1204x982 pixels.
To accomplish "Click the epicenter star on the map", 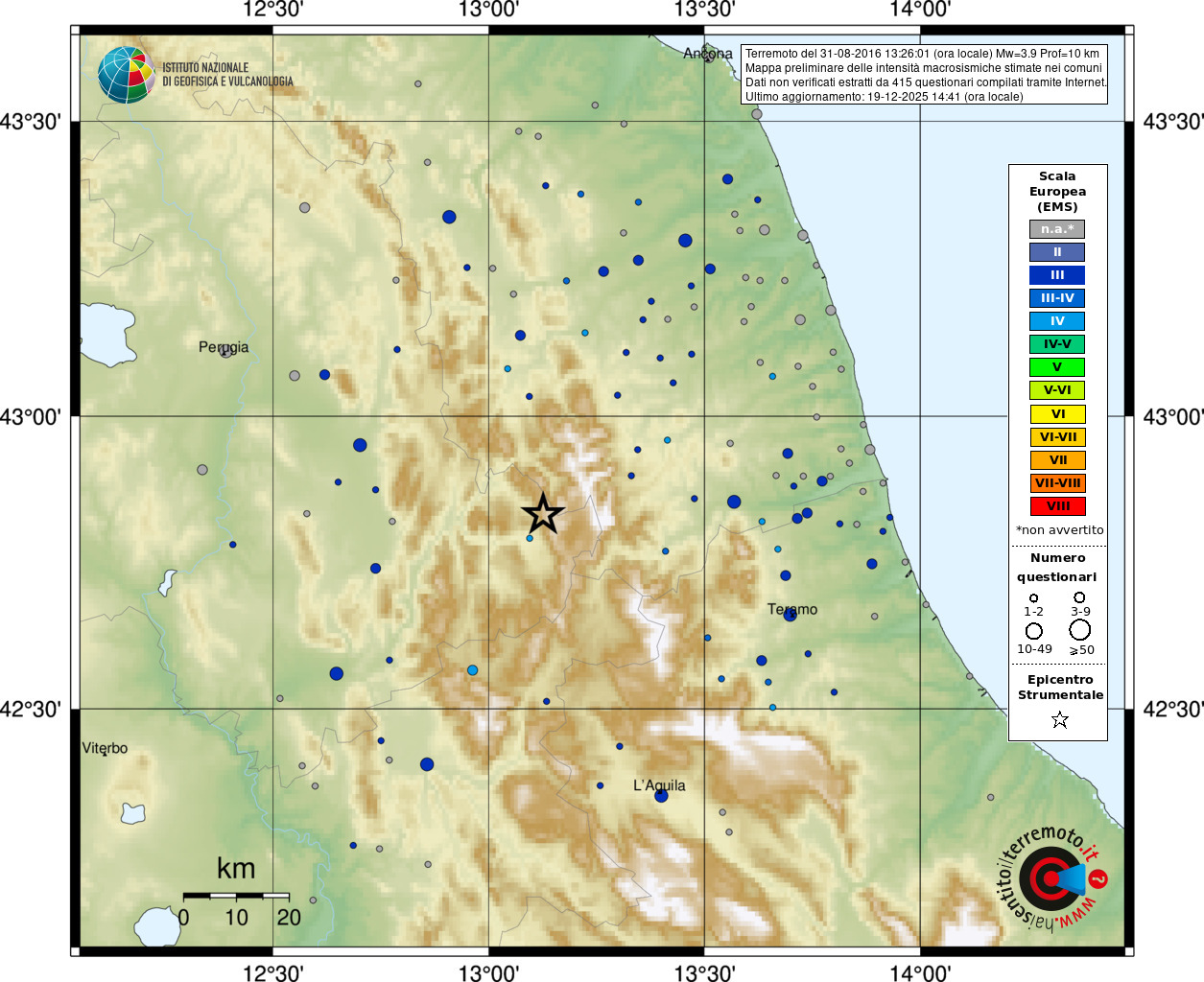I will [x=543, y=514].
